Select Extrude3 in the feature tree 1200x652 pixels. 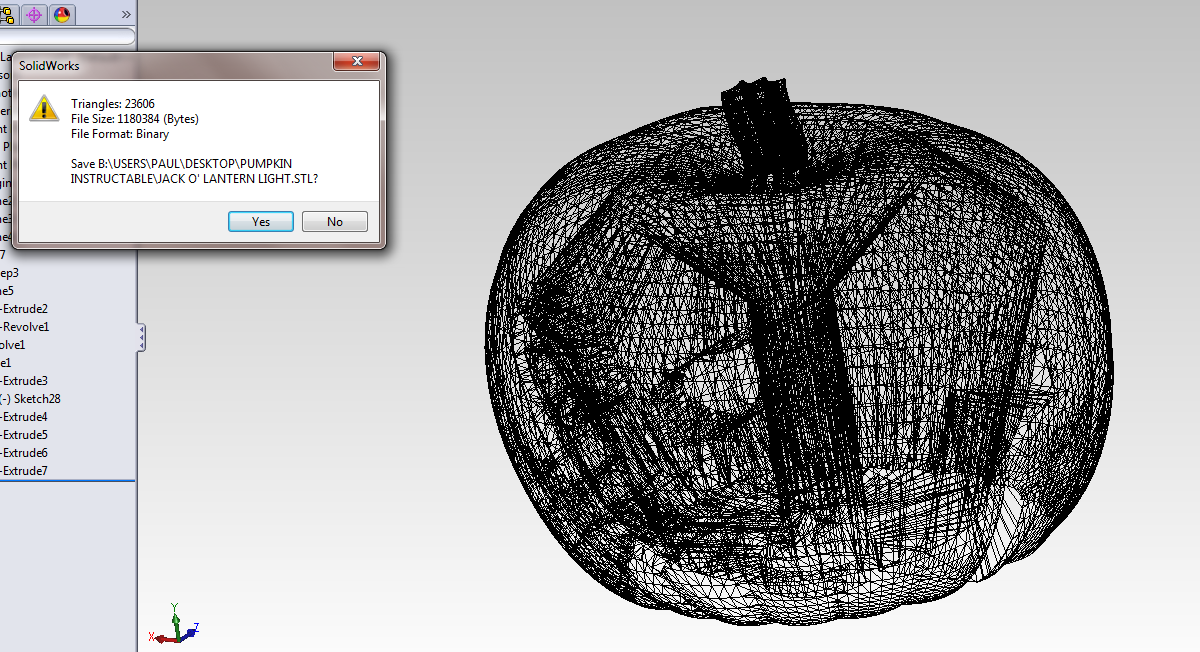coord(24,381)
